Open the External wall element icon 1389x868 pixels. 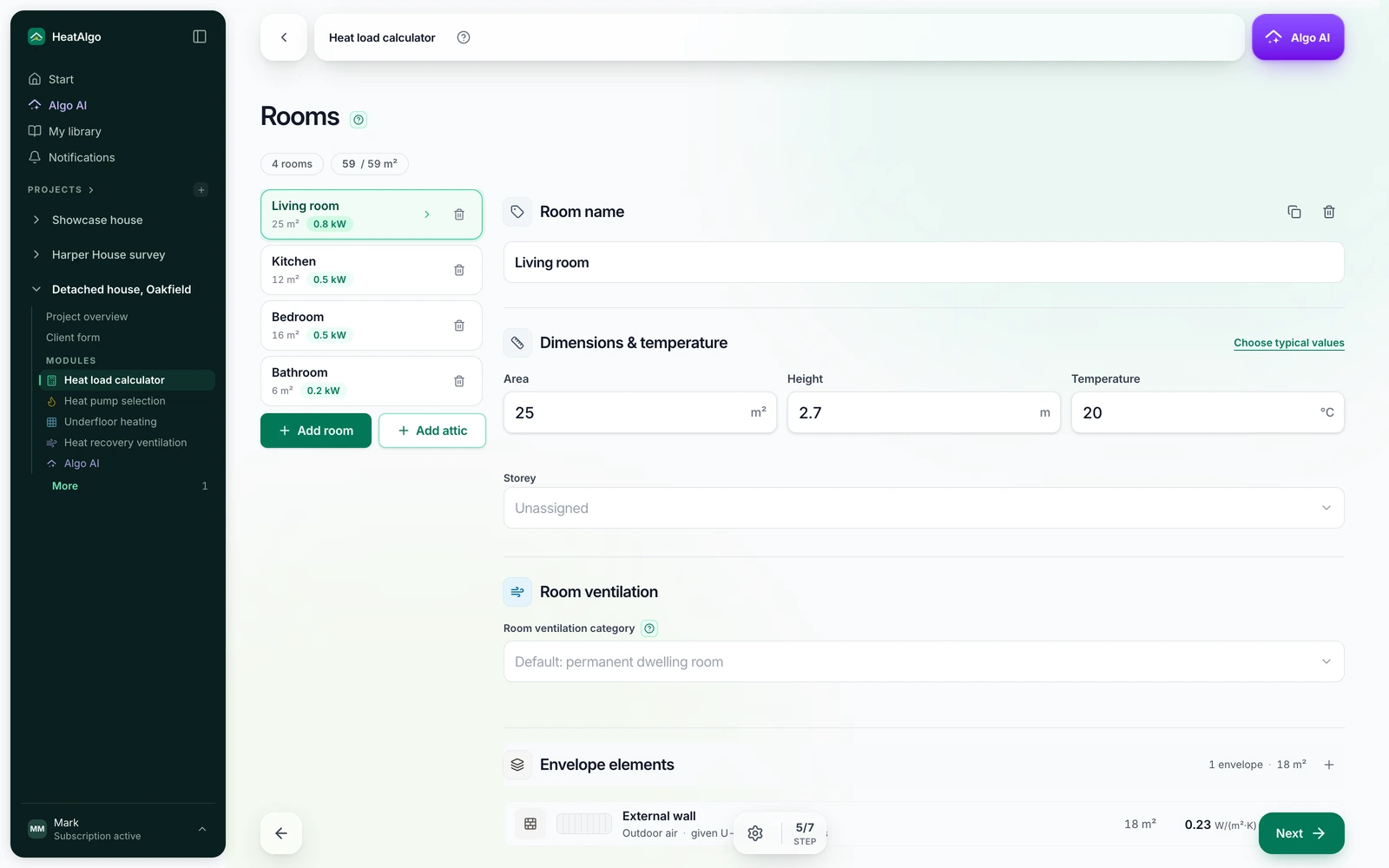530,824
